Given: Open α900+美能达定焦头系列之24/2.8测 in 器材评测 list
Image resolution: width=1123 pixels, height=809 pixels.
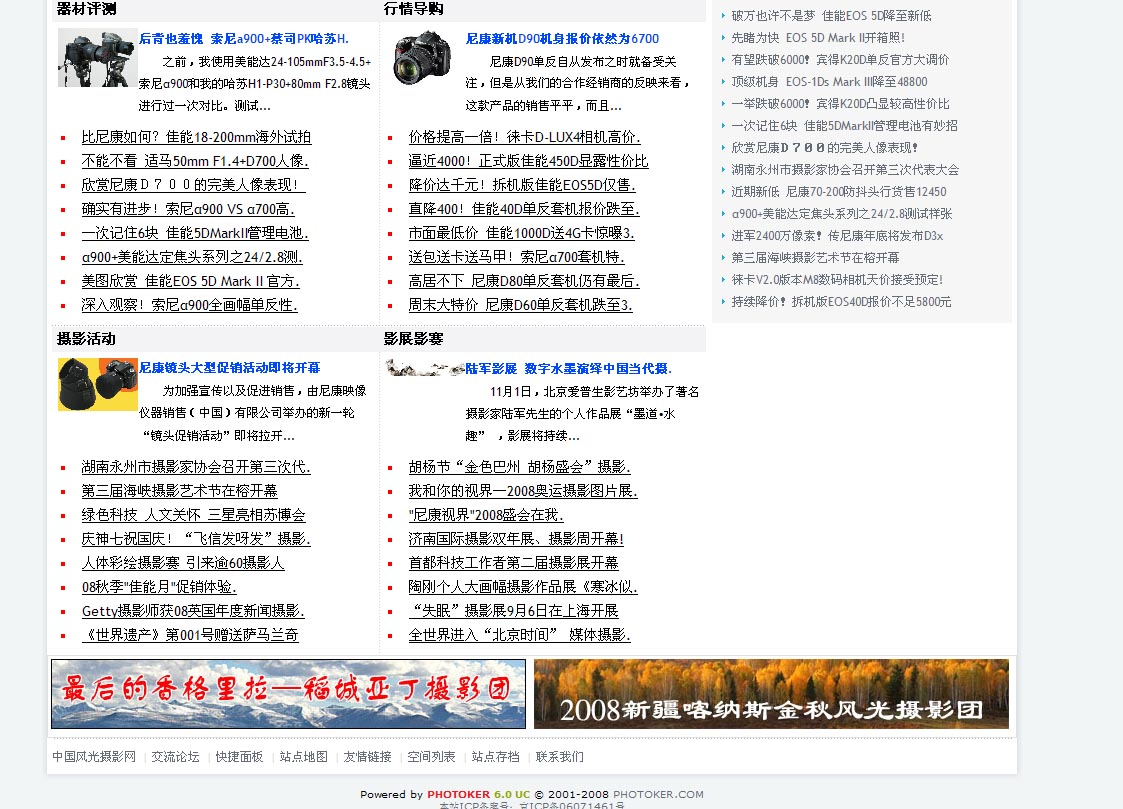Looking at the screenshot, I should point(192,257).
